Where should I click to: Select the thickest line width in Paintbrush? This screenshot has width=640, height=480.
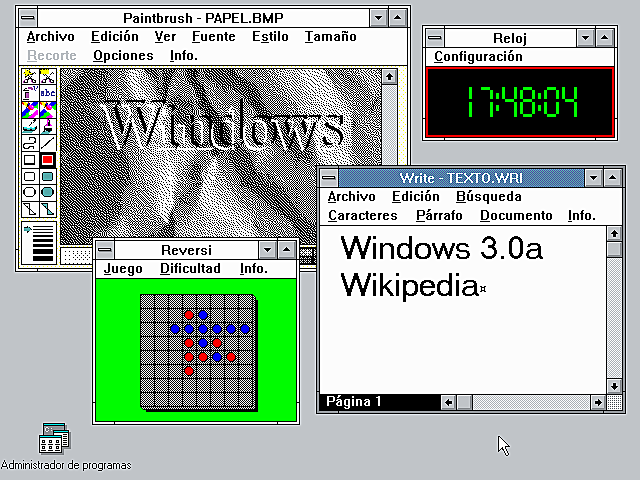click(43, 258)
